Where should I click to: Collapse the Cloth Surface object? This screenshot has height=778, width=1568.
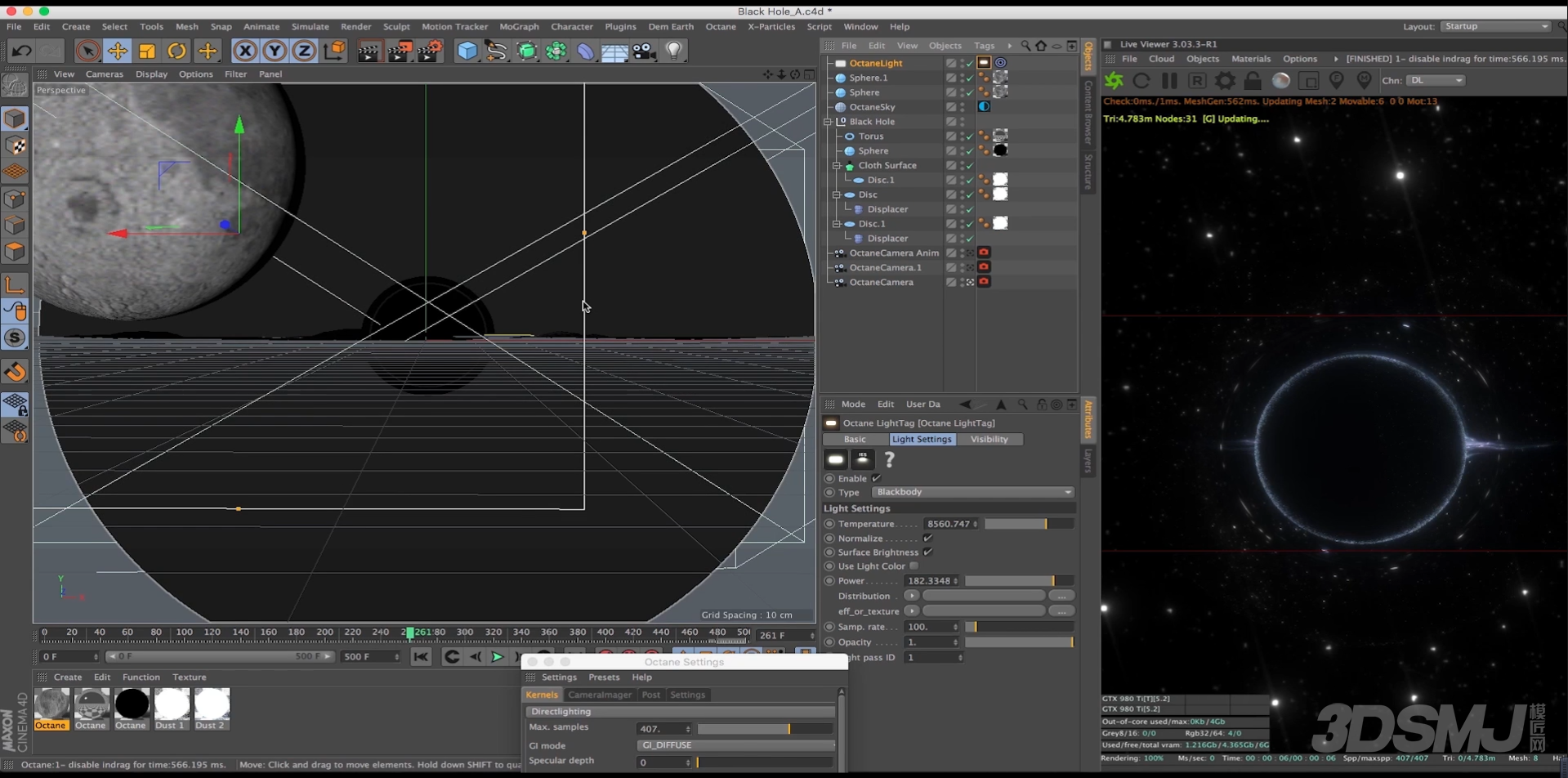coord(837,166)
